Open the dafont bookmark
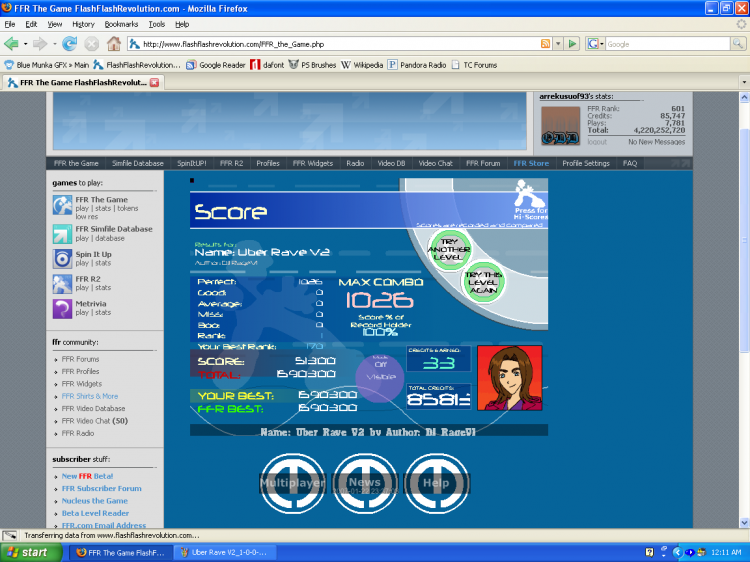Screen dimensions: 750x562 click(267, 65)
